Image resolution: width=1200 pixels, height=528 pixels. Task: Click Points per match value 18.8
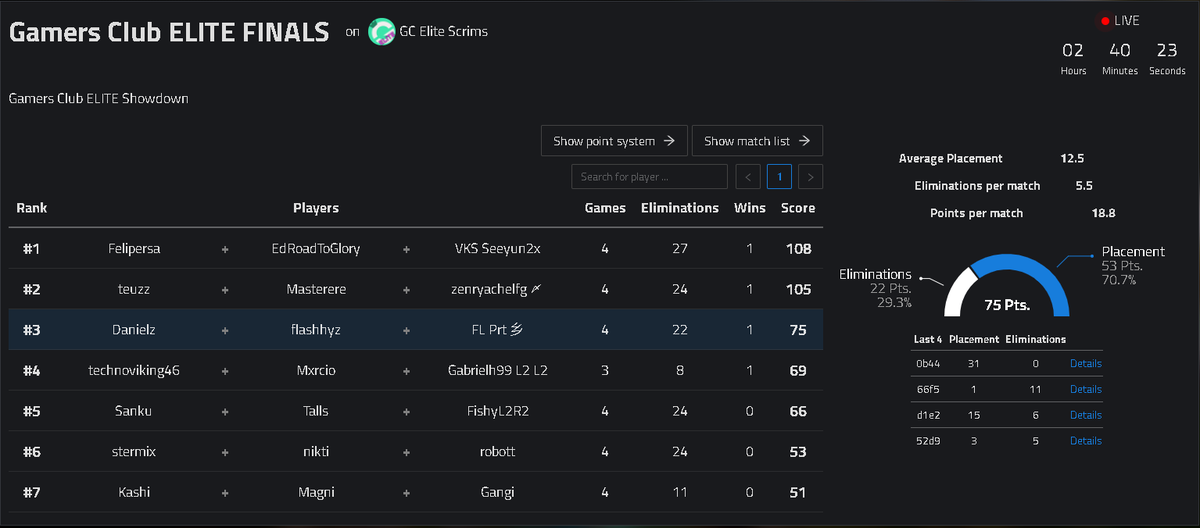[x=1104, y=213]
